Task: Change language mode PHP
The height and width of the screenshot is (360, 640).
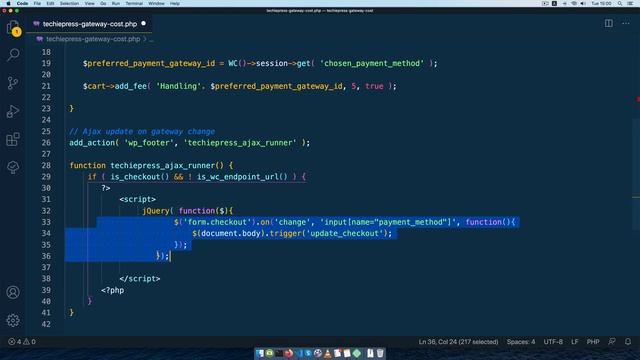Action: pyautogui.click(x=593, y=342)
